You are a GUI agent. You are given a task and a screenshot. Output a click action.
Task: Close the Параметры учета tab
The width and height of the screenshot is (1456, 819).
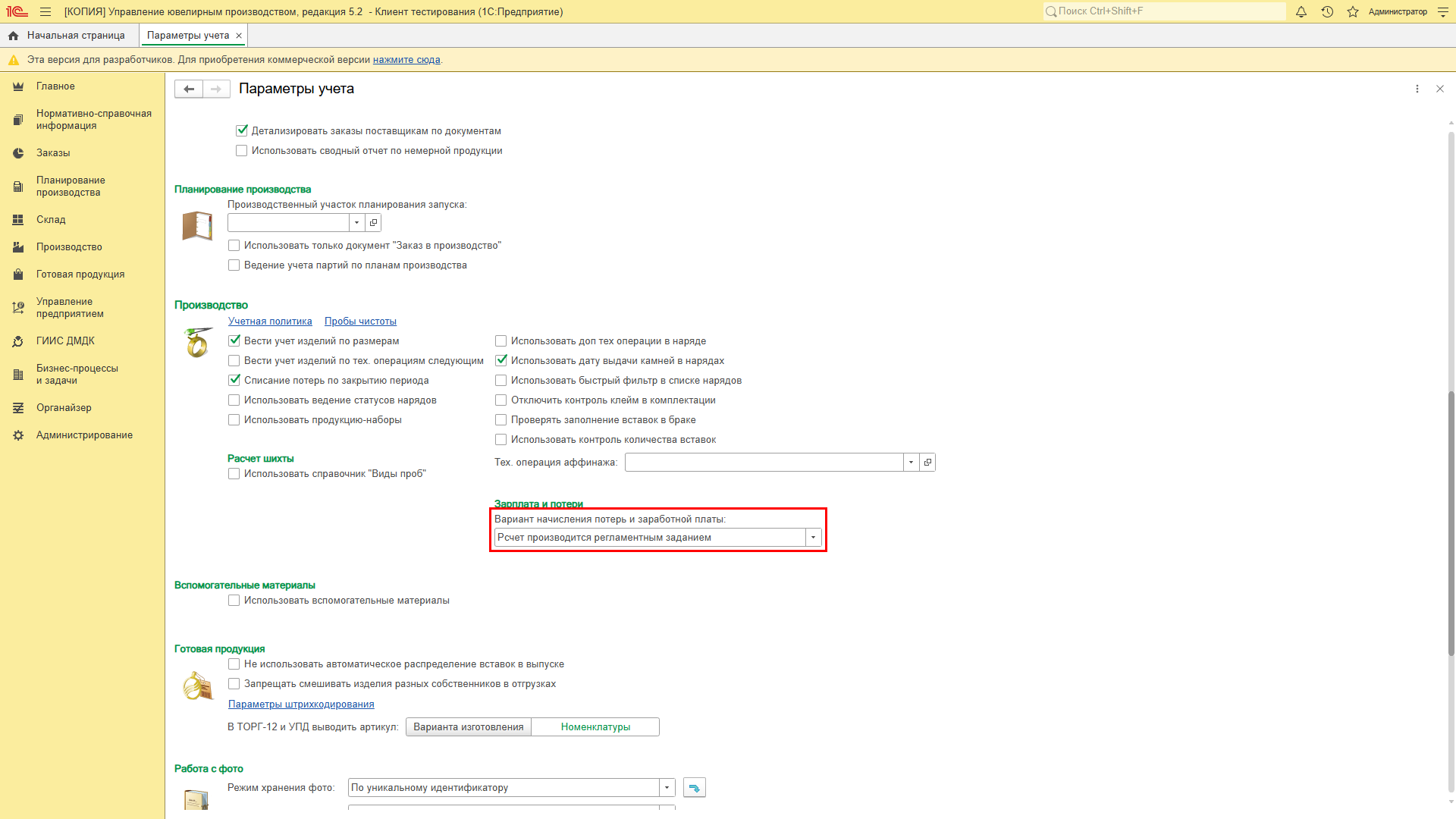[x=239, y=36]
